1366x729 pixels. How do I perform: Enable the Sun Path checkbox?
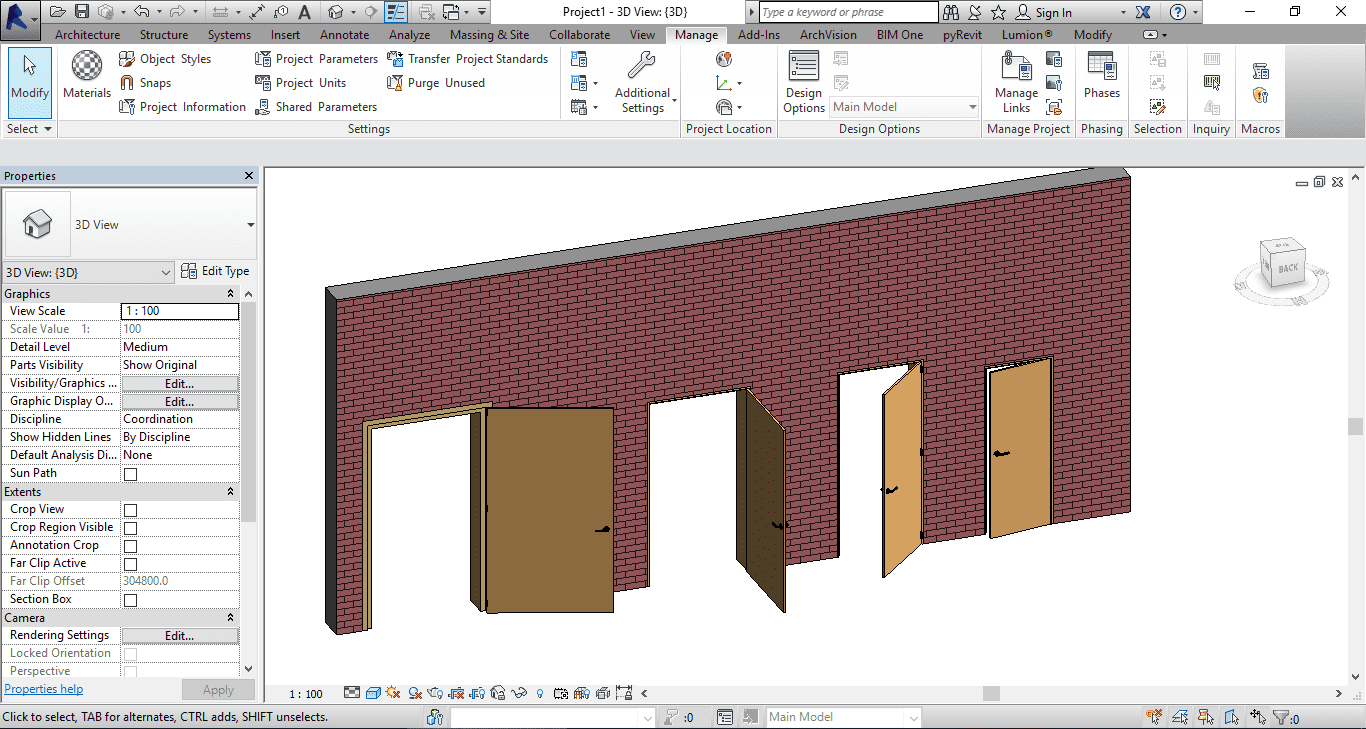point(130,474)
